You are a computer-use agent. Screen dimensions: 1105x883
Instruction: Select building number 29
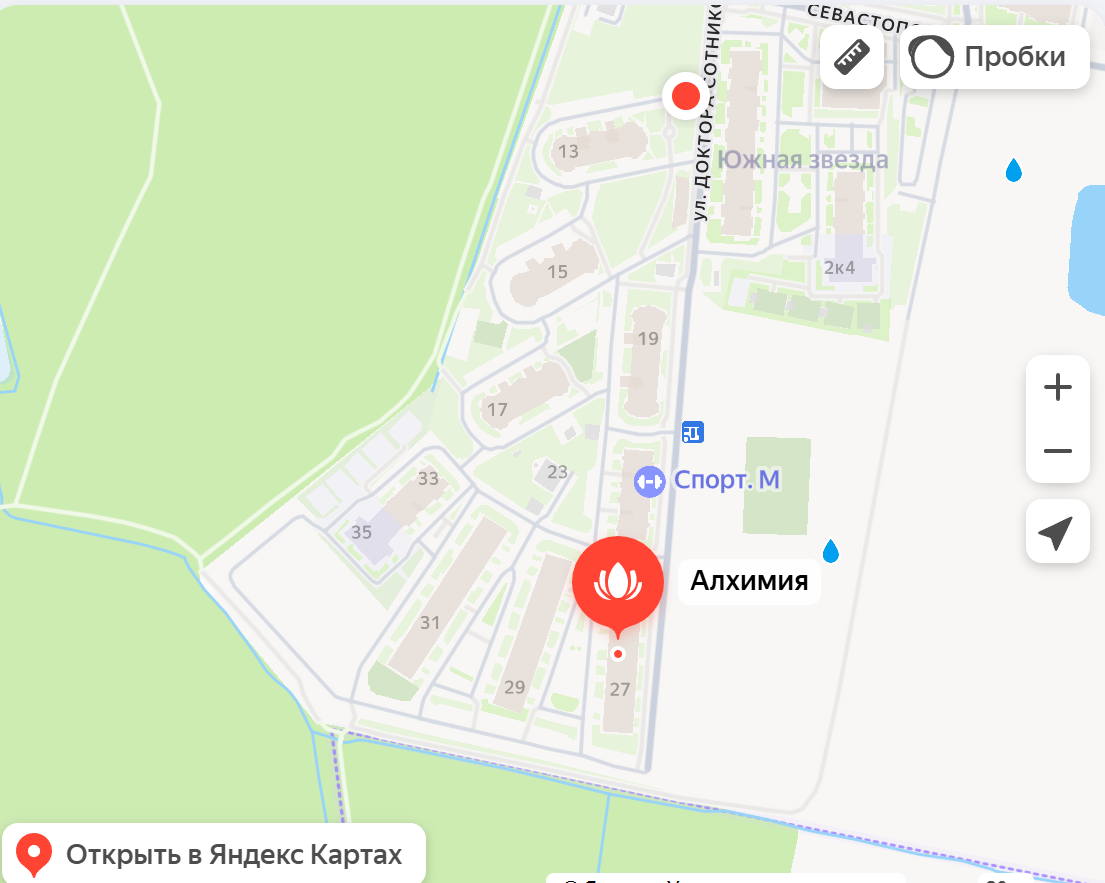pos(514,686)
